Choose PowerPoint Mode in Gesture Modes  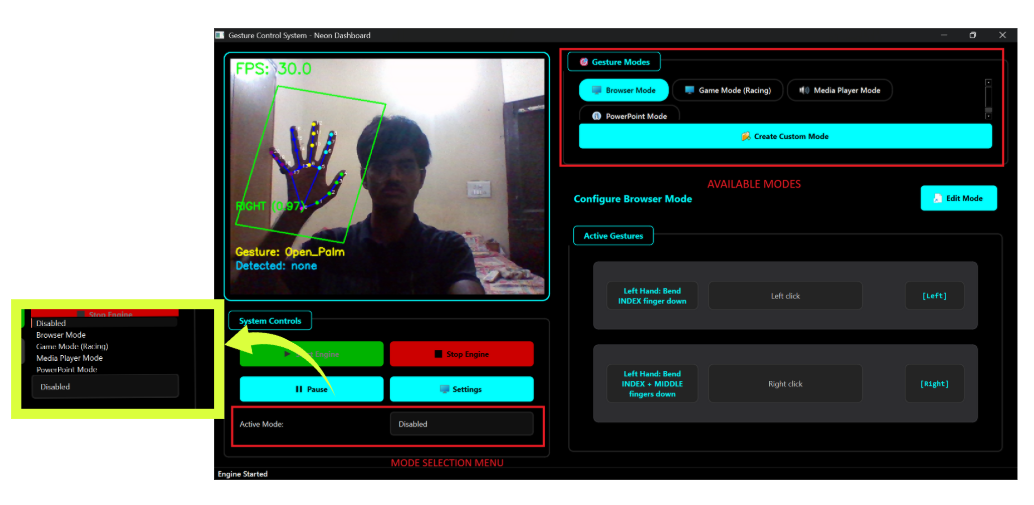point(629,115)
